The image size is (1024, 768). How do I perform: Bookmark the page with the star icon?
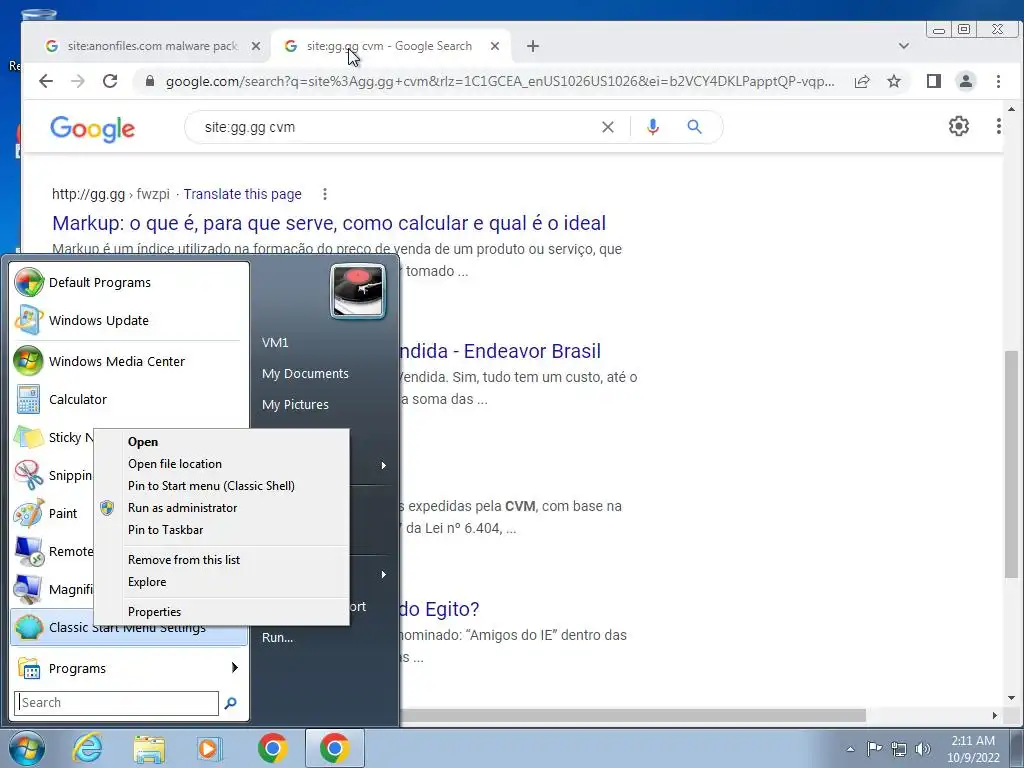[x=894, y=81]
